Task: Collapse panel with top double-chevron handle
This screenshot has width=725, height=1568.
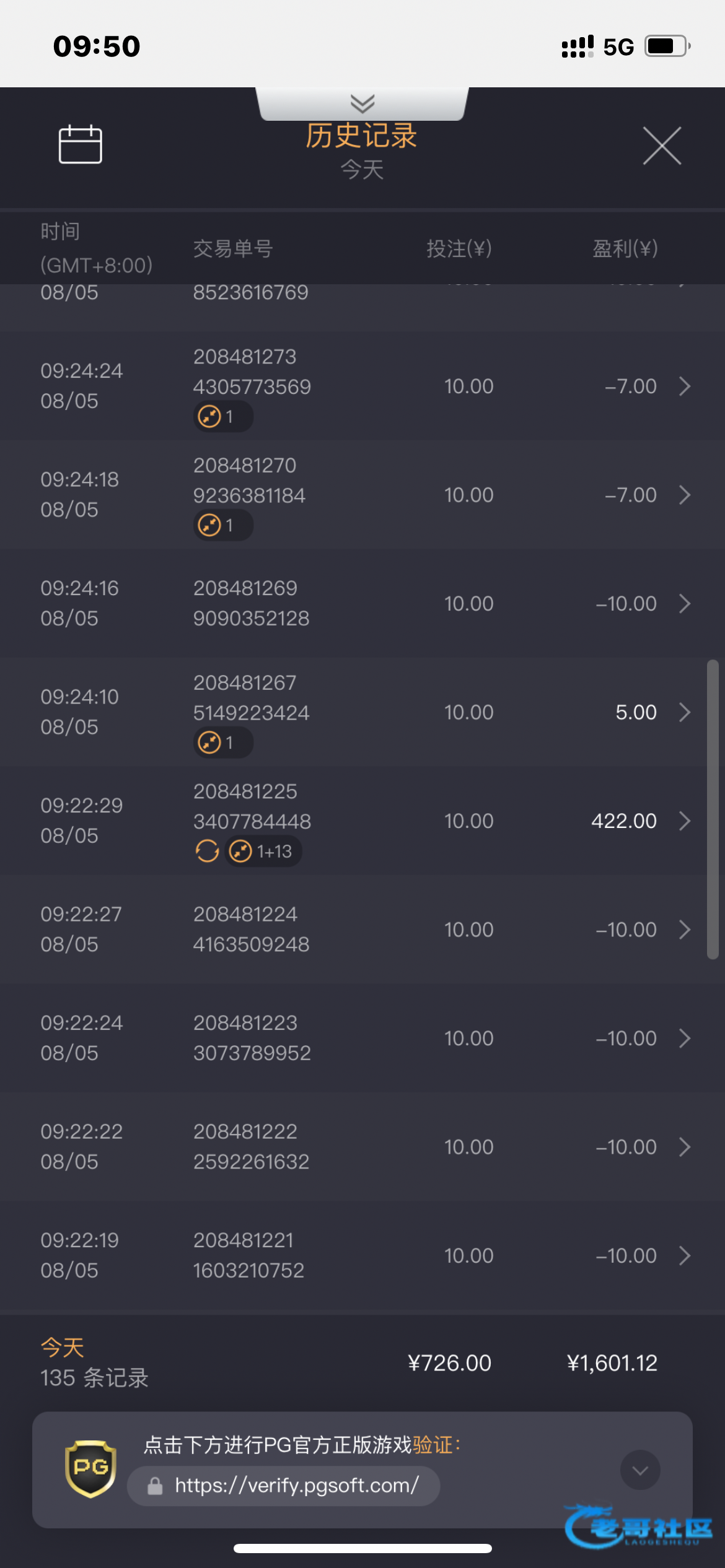Action: pyautogui.click(x=362, y=103)
